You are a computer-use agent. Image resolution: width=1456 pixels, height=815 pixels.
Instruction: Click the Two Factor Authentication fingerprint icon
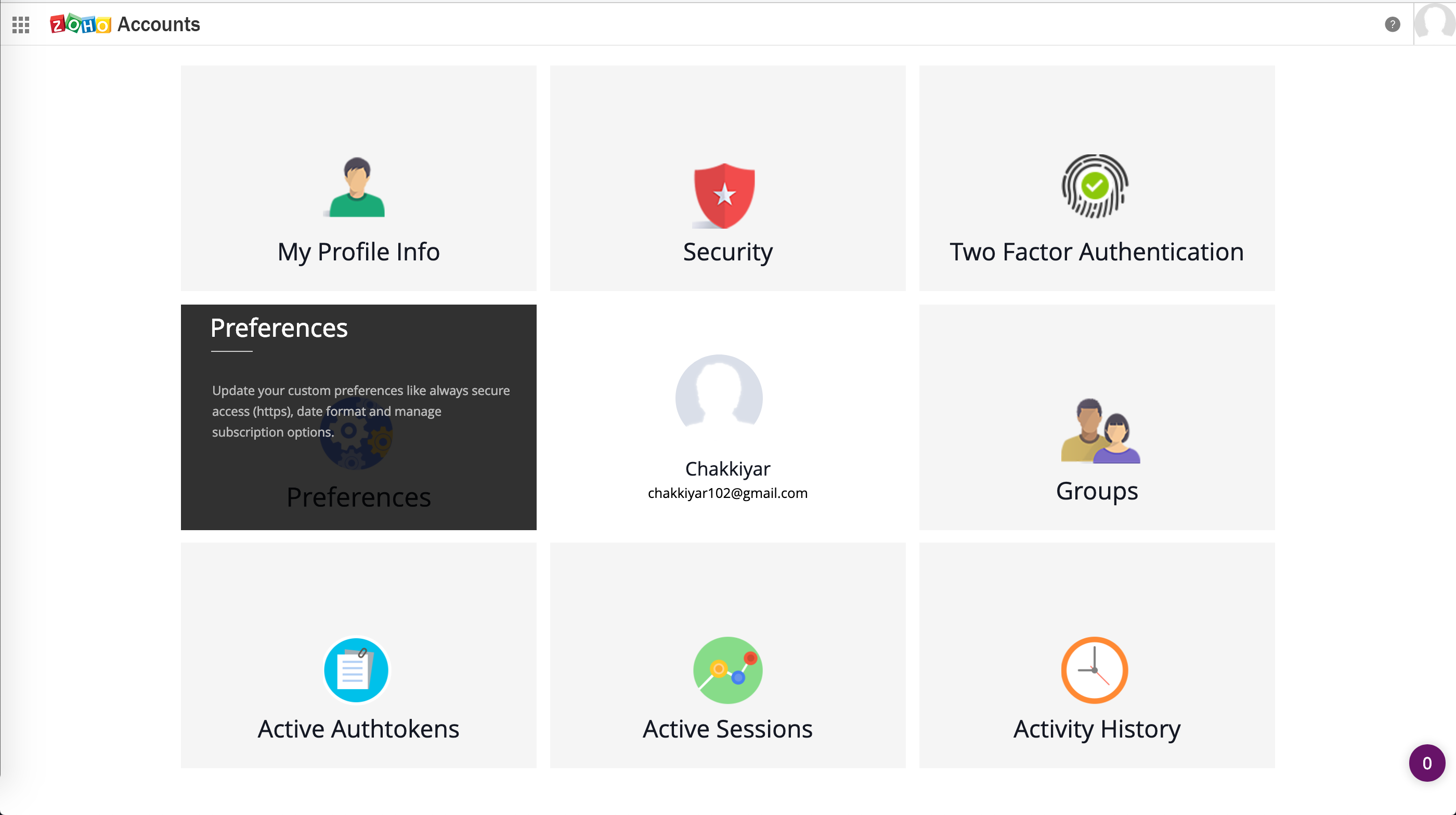coord(1095,186)
